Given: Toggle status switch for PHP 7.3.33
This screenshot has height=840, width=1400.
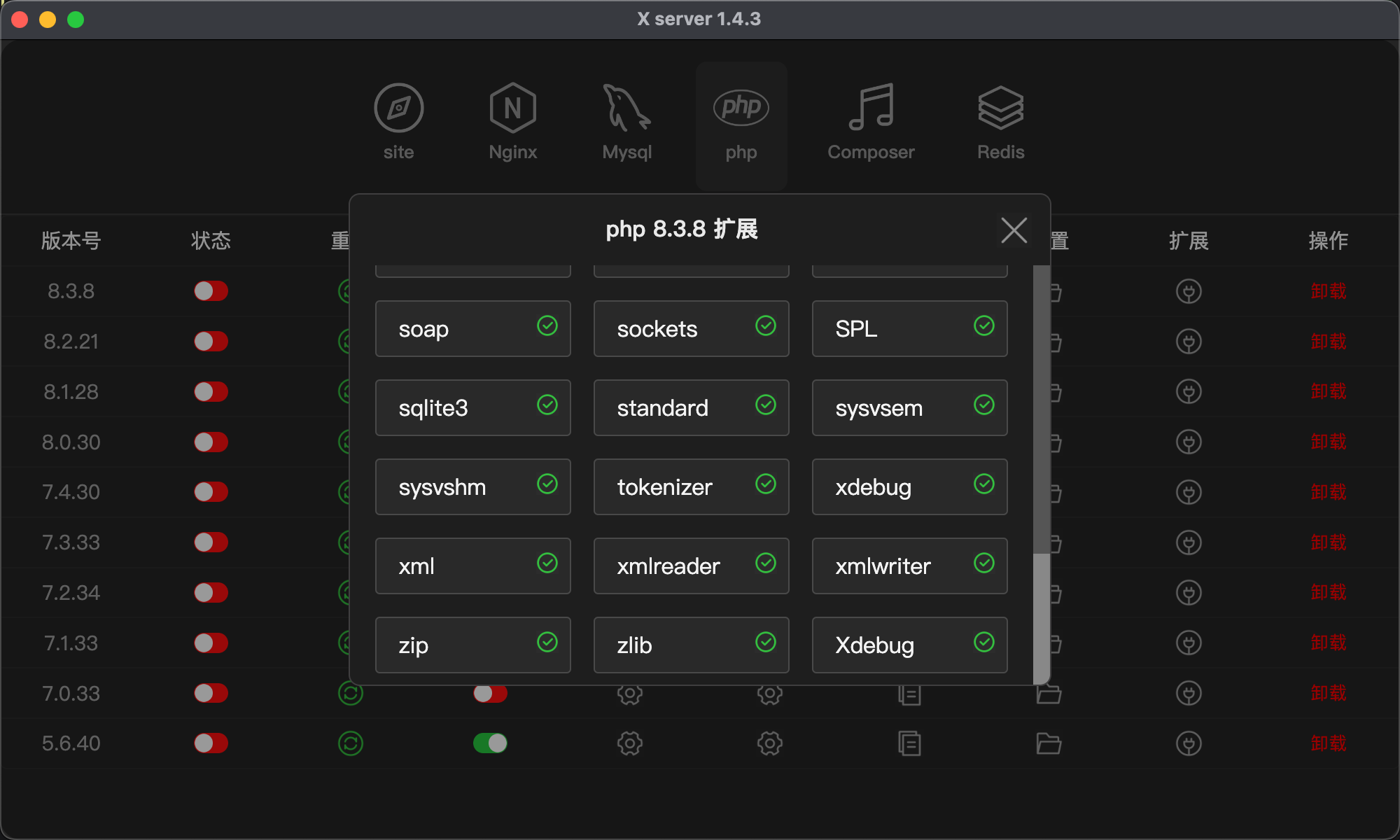Looking at the screenshot, I should [x=211, y=542].
